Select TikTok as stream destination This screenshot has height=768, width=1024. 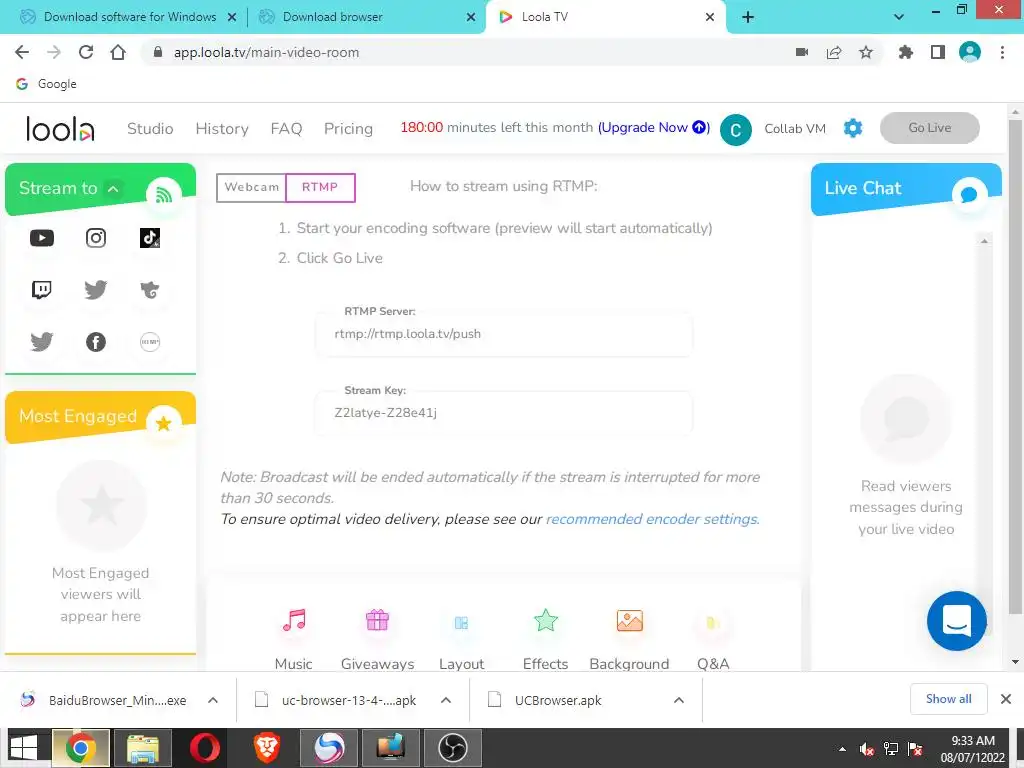(x=150, y=238)
